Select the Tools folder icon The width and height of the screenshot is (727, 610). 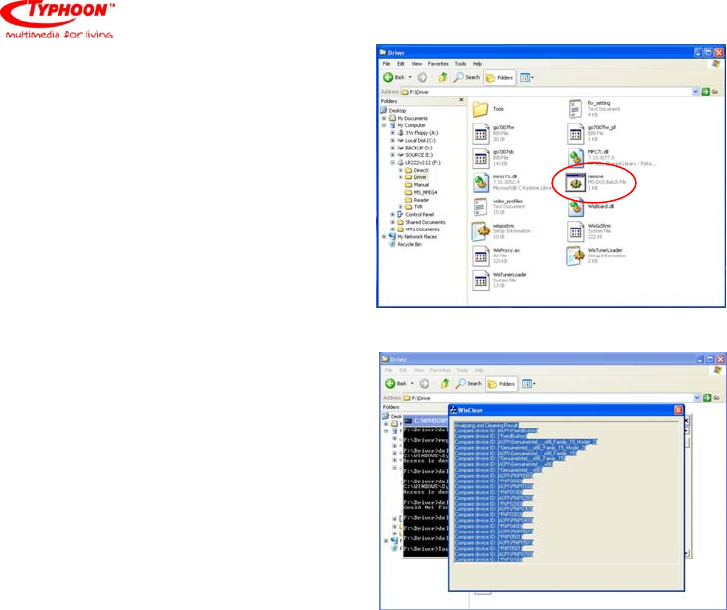pyautogui.click(x=481, y=109)
